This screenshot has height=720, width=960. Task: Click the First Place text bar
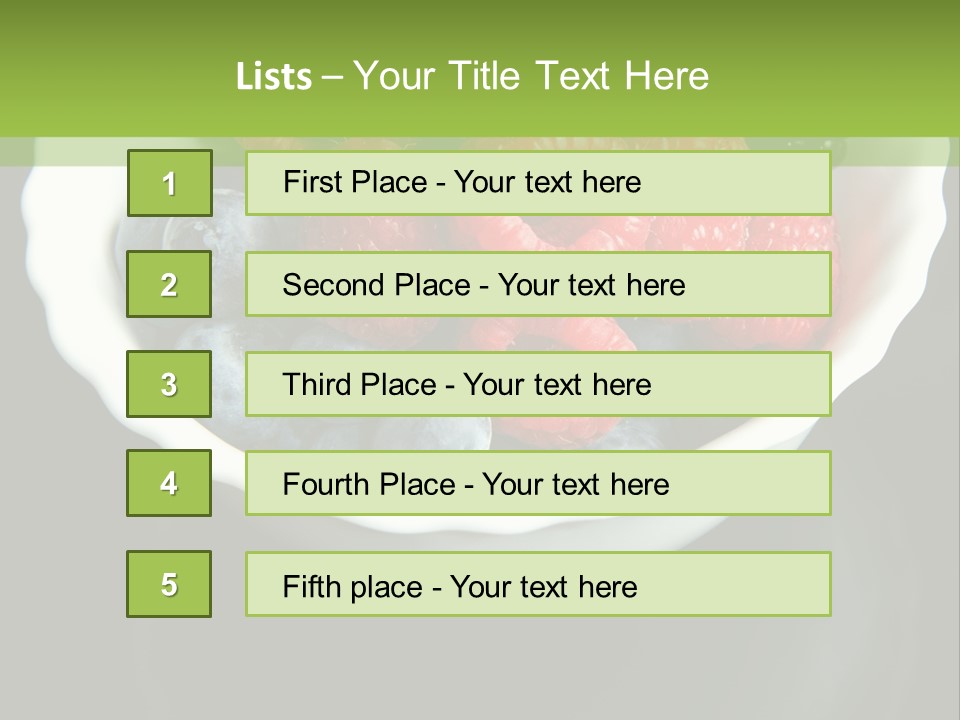point(538,183)
